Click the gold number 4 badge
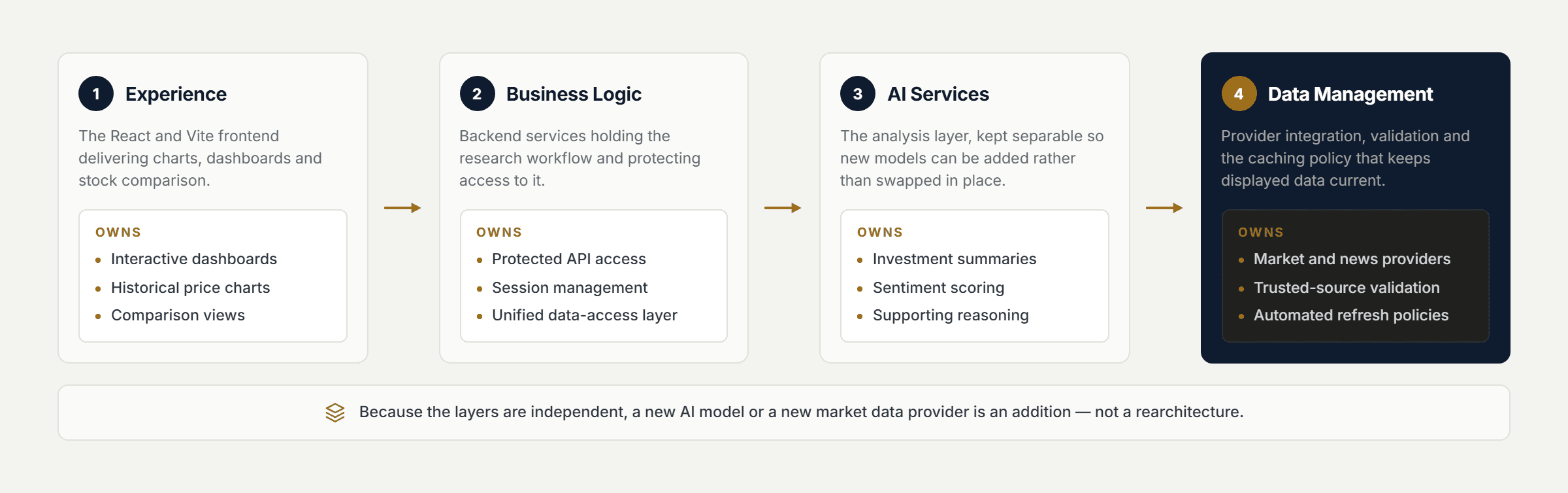Screen dimensions: 1568x493 pyautogui.click(x=1239, y=93)
